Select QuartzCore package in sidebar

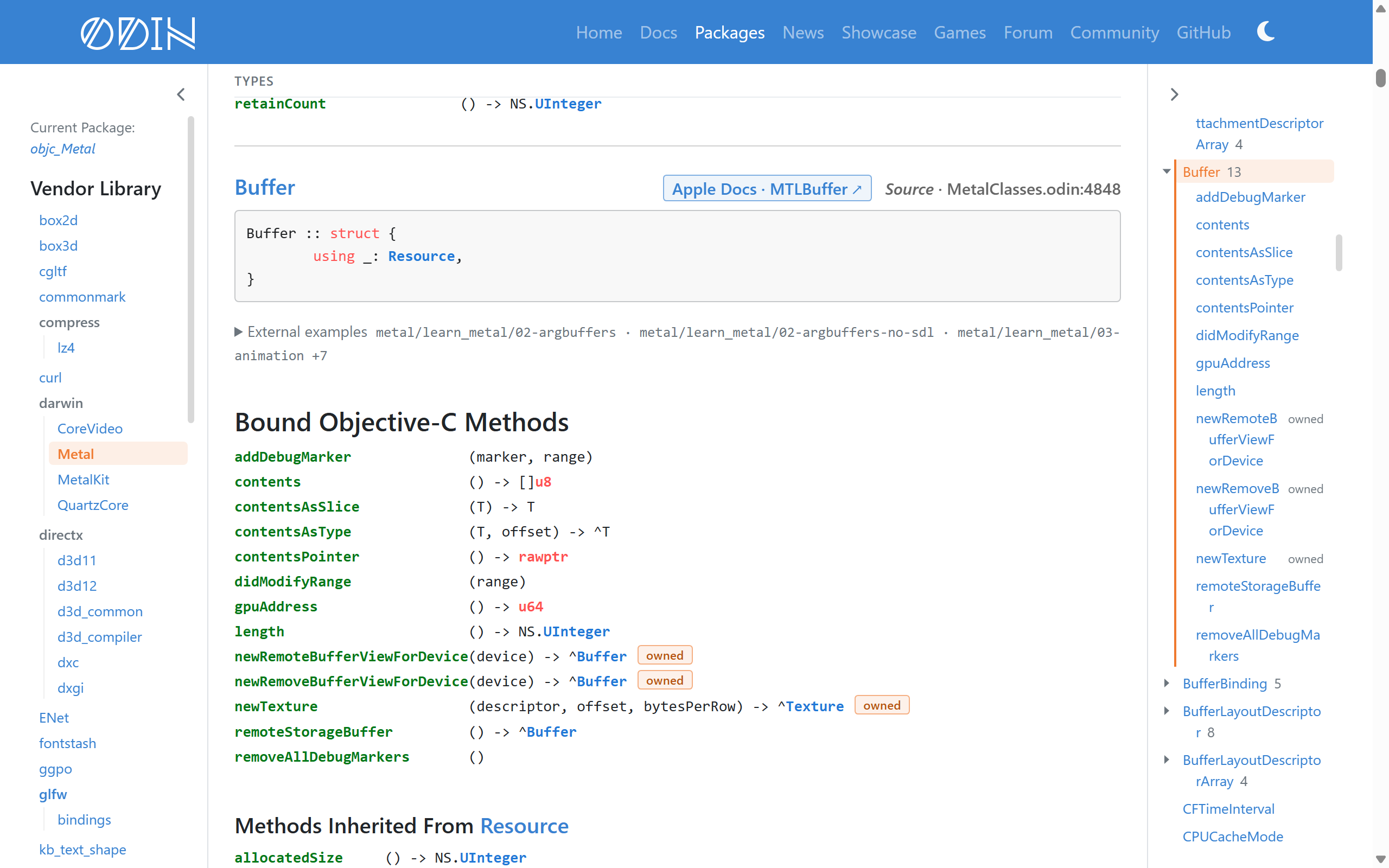93,505
